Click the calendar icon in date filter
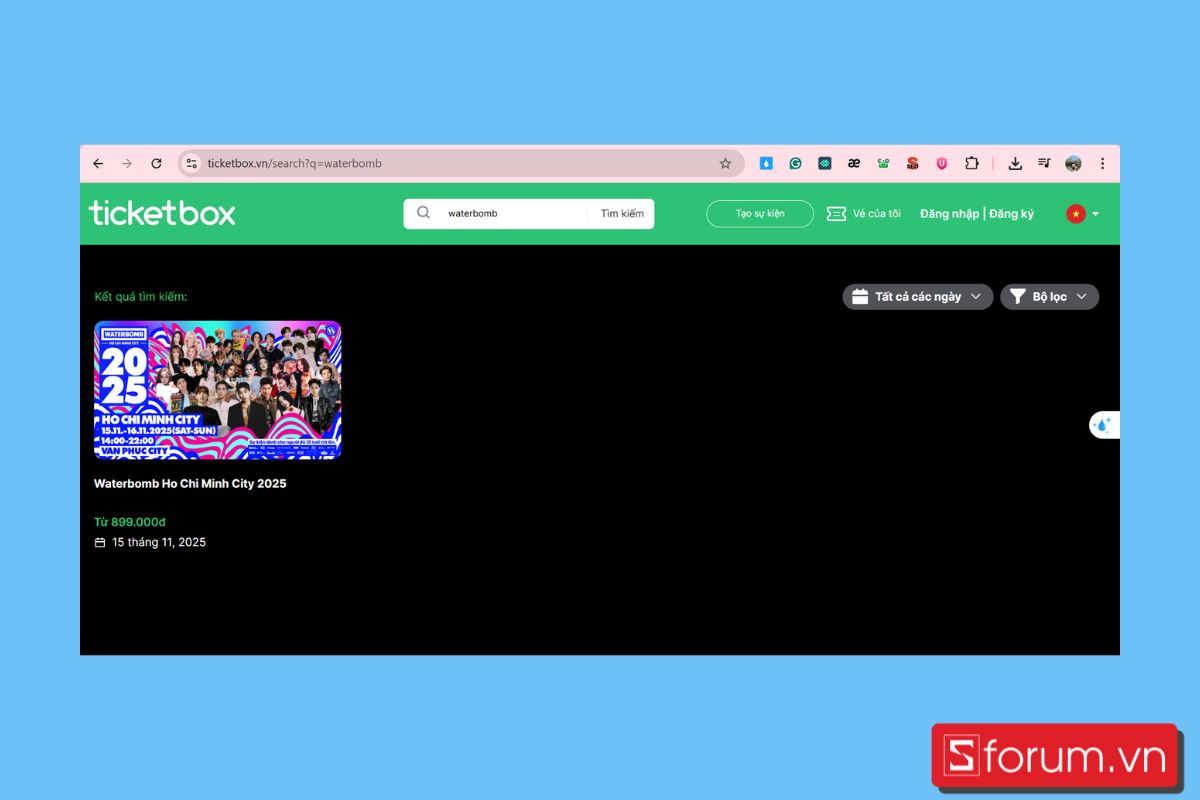Viewport: 1200px width, 800px height. (860, 296)
